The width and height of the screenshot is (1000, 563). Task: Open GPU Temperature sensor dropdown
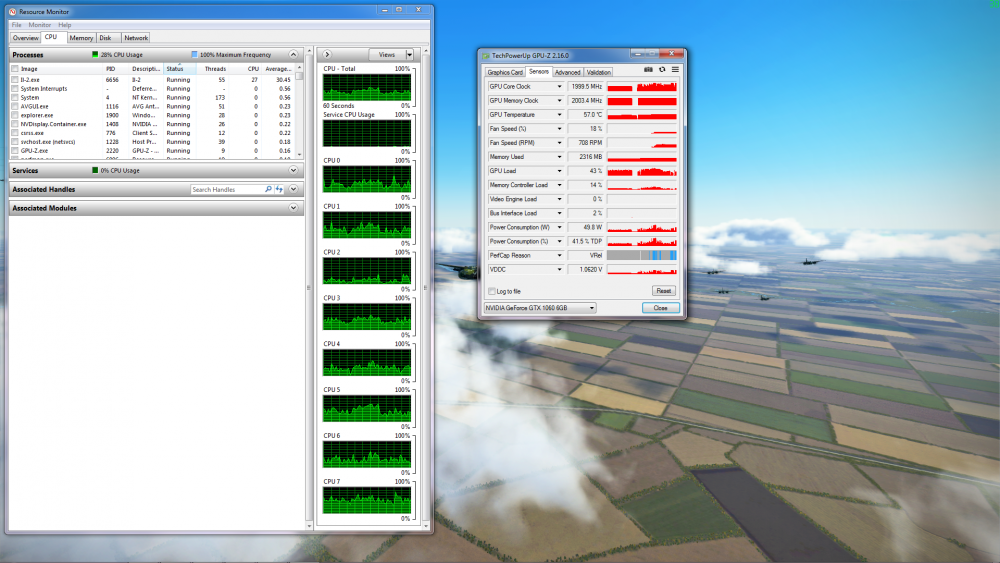[559, 115]
